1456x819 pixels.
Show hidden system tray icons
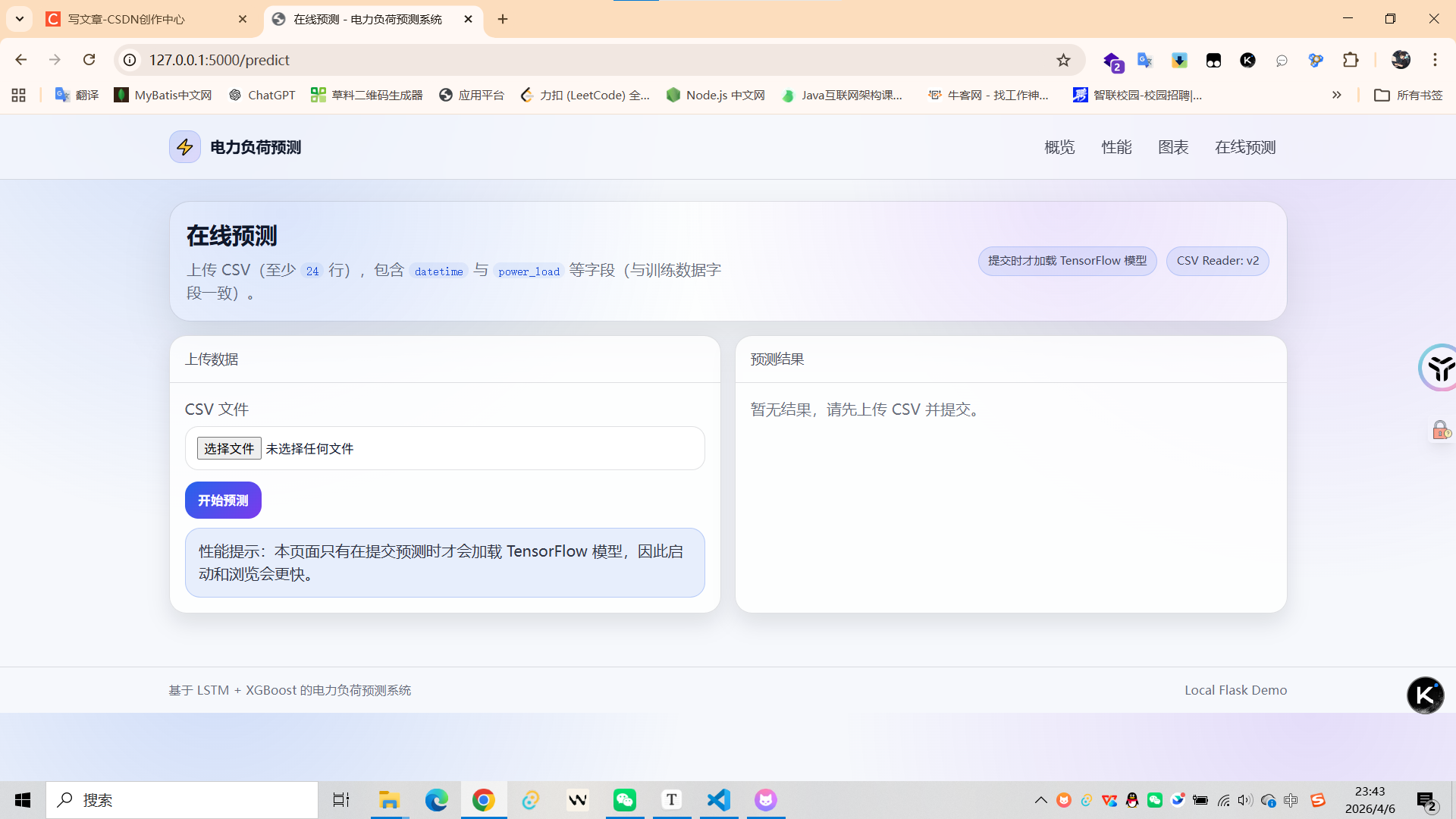1040,800
